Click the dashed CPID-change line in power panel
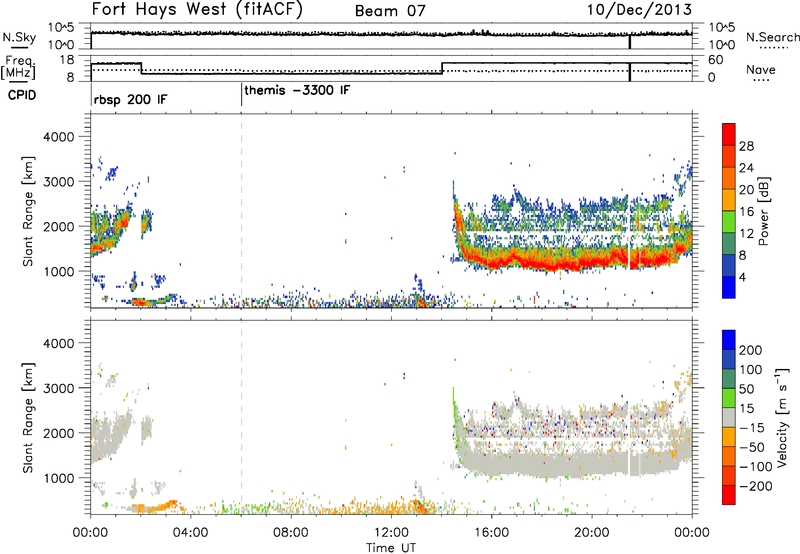 241,211
